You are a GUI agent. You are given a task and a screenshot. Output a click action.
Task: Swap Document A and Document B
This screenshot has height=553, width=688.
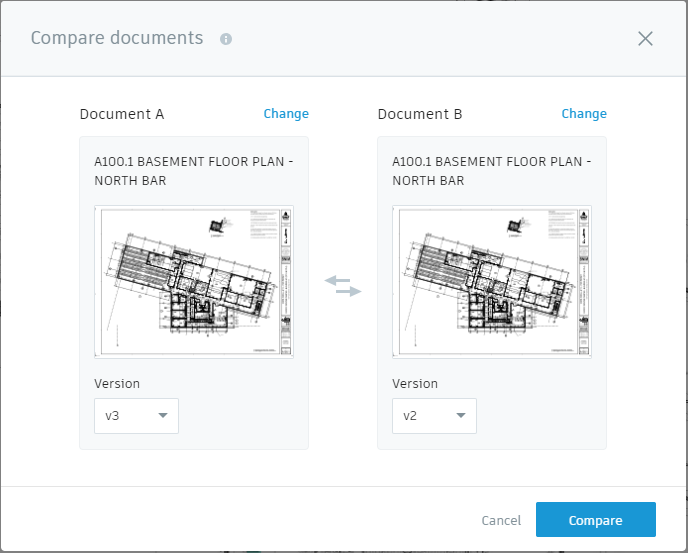point(343,285)
